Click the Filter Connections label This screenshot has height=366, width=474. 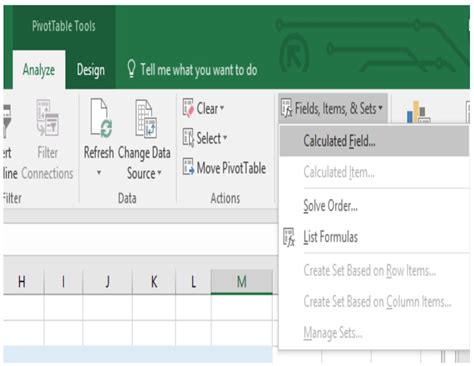(47, 163)
